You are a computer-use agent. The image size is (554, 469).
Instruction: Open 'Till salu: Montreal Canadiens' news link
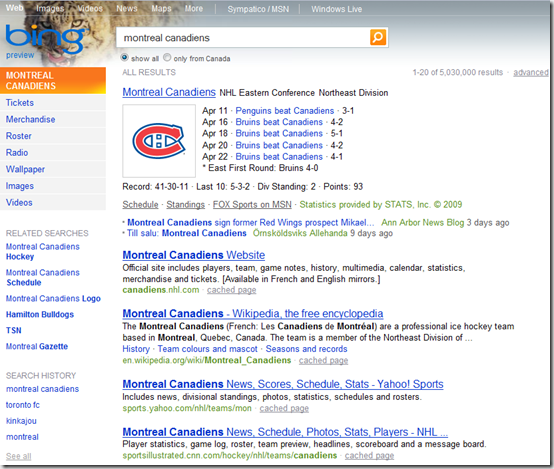(187, 233)
